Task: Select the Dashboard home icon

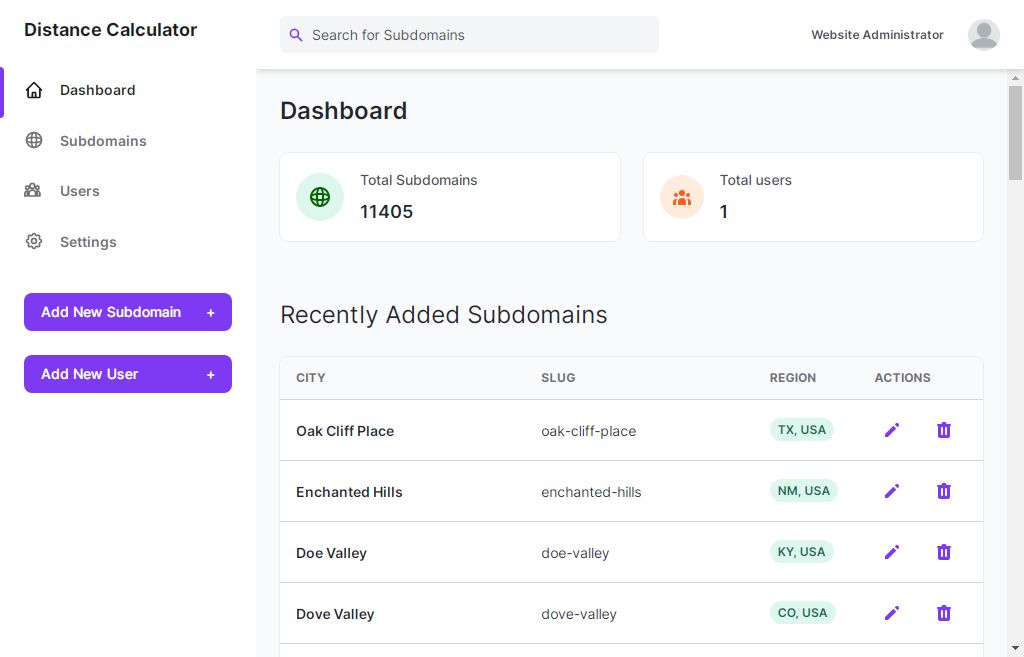Action: tap(33, 90)
